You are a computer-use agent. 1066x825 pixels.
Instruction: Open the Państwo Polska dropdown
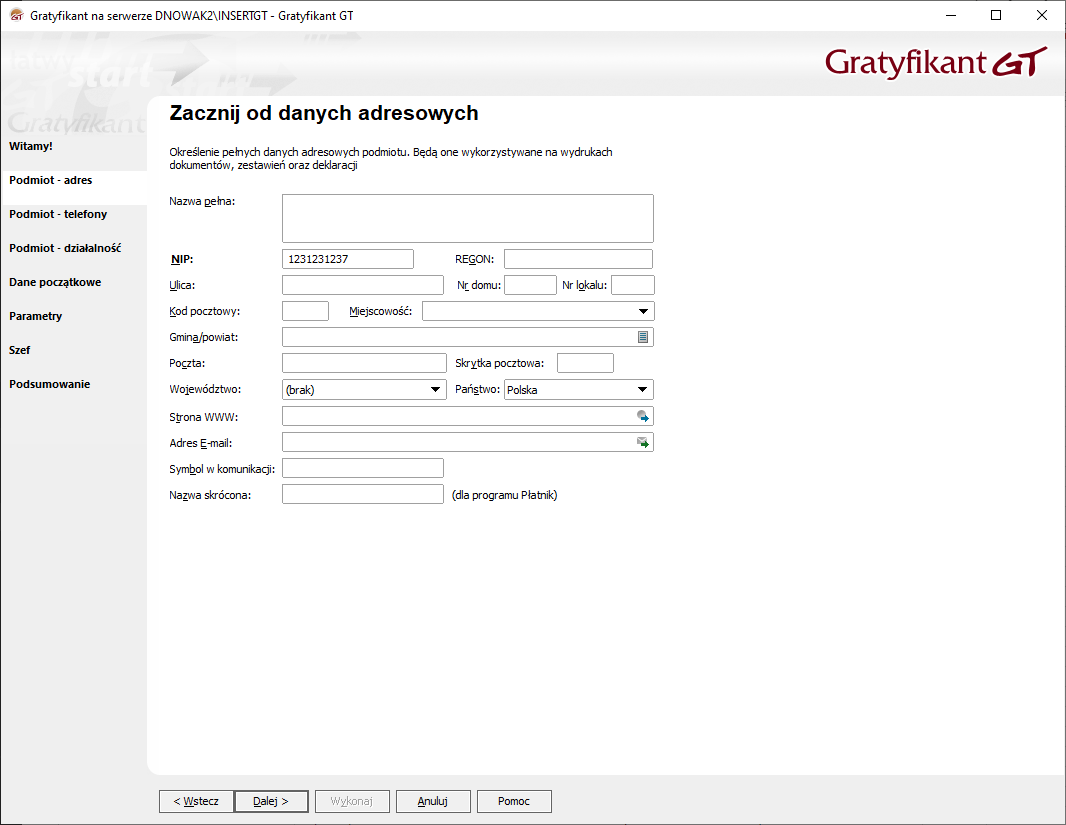point(642,389)
